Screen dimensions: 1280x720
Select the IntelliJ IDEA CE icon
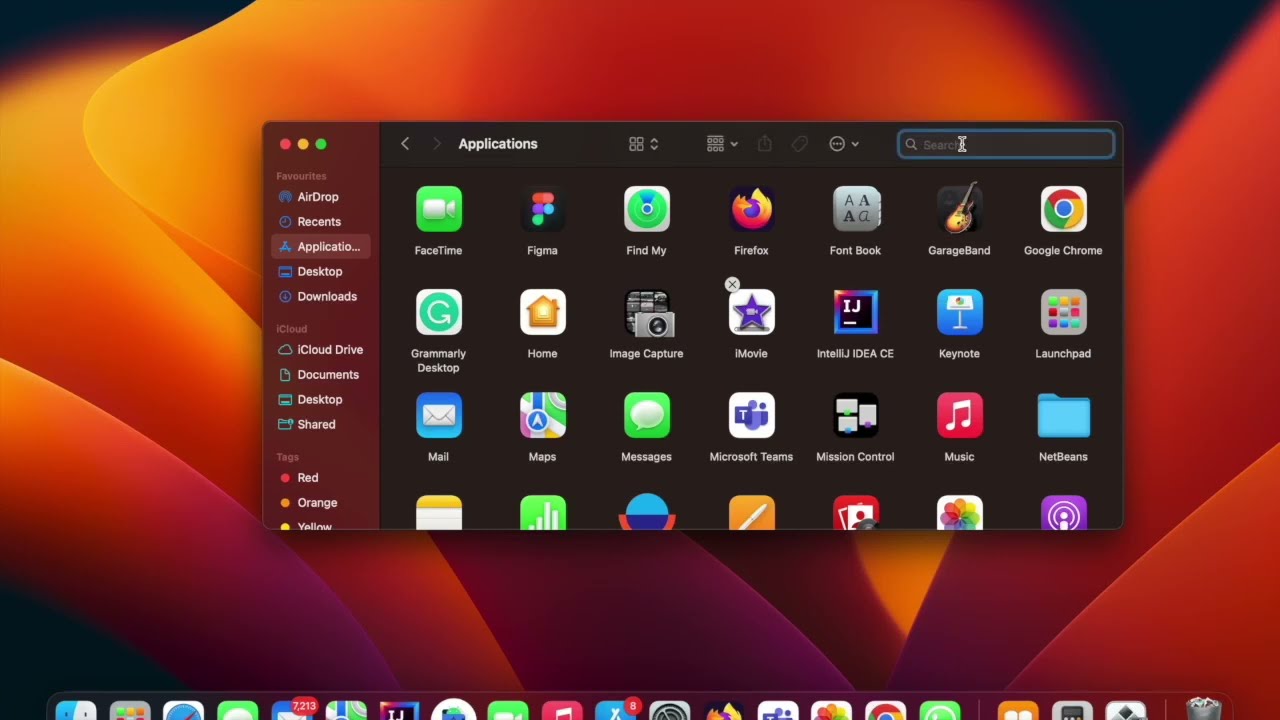pos(855,312)
